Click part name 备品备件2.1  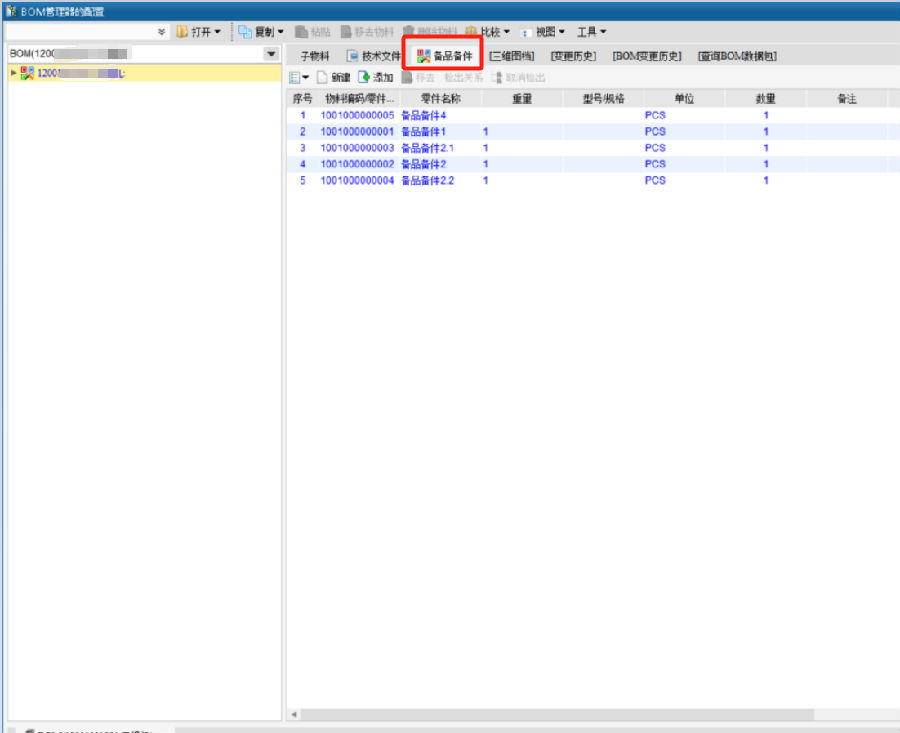coord(428,148)
